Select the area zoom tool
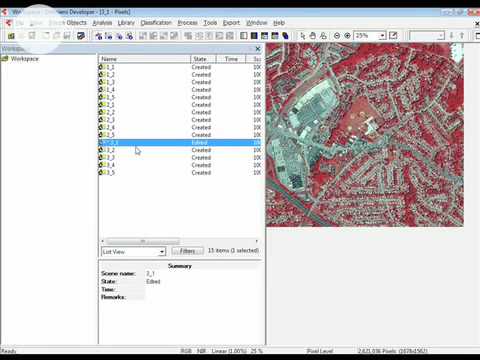The width and height of the screenshot is (480, 360). pyautogui.click(x=323, y=36)
